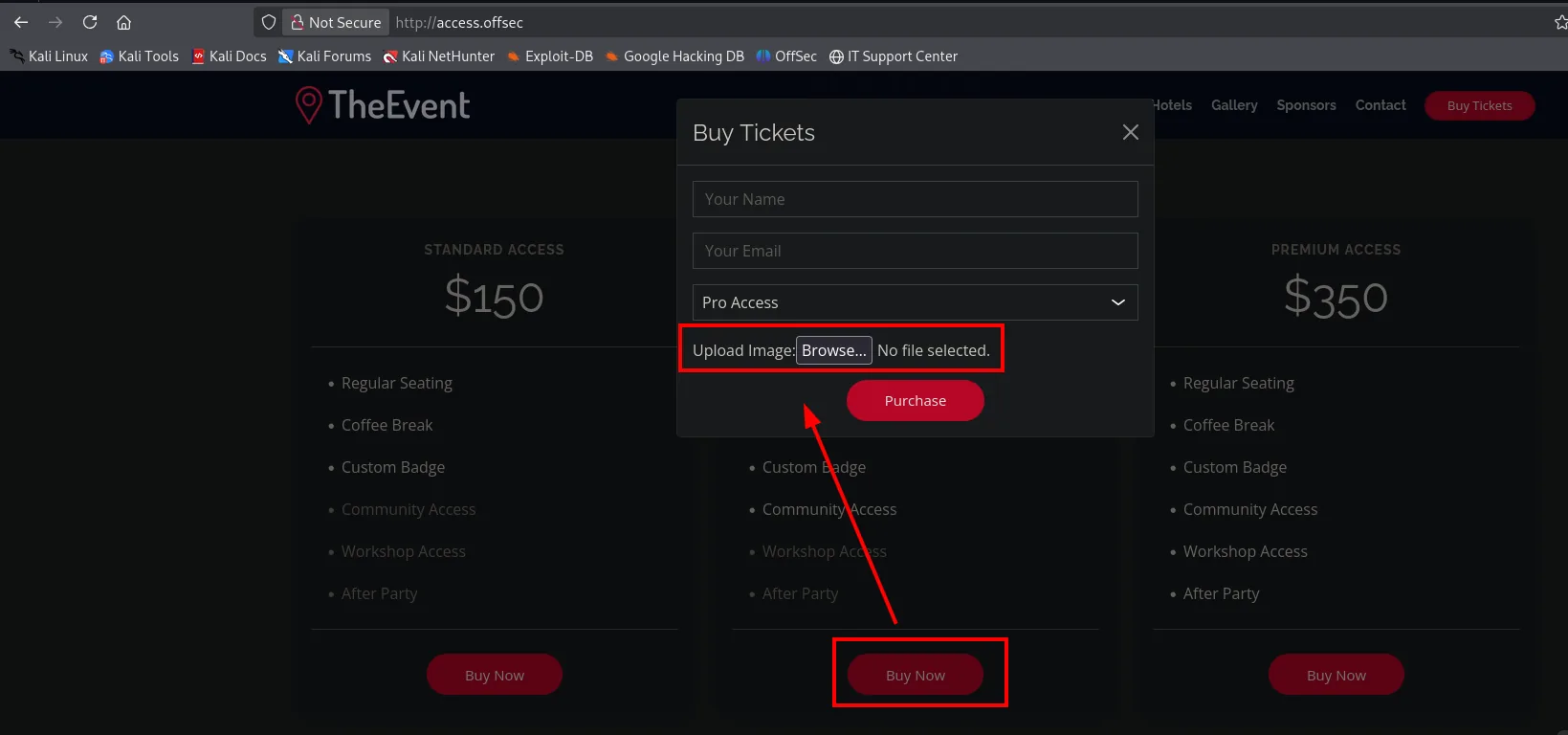Open the Contact nav menu item

click(x=1380, y=105)
